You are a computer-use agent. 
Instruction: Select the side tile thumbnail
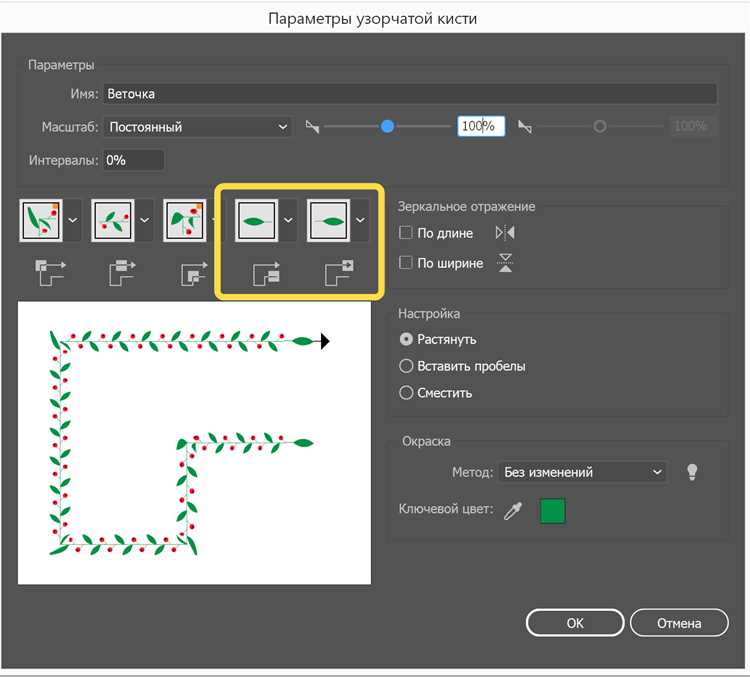(x=112, y=219)
